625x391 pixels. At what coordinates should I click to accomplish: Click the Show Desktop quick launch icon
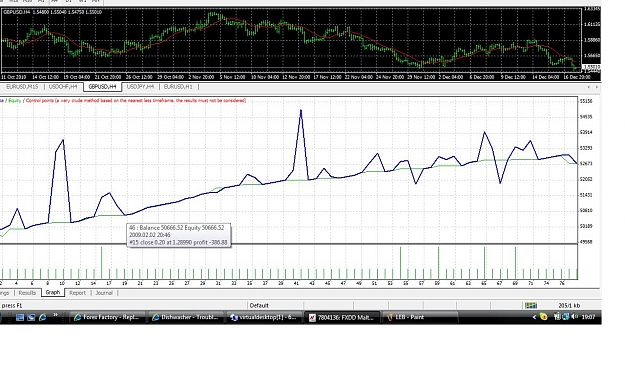[20, 317]
